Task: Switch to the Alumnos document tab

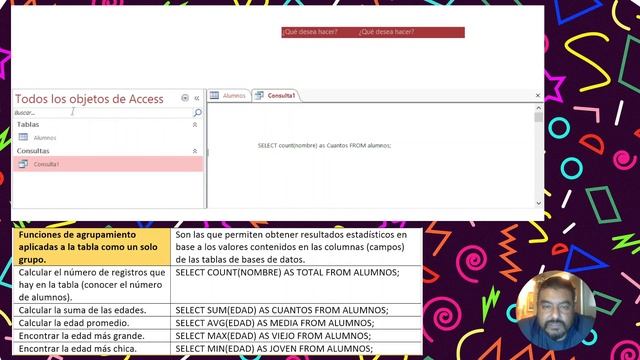Action: [229, 96]
